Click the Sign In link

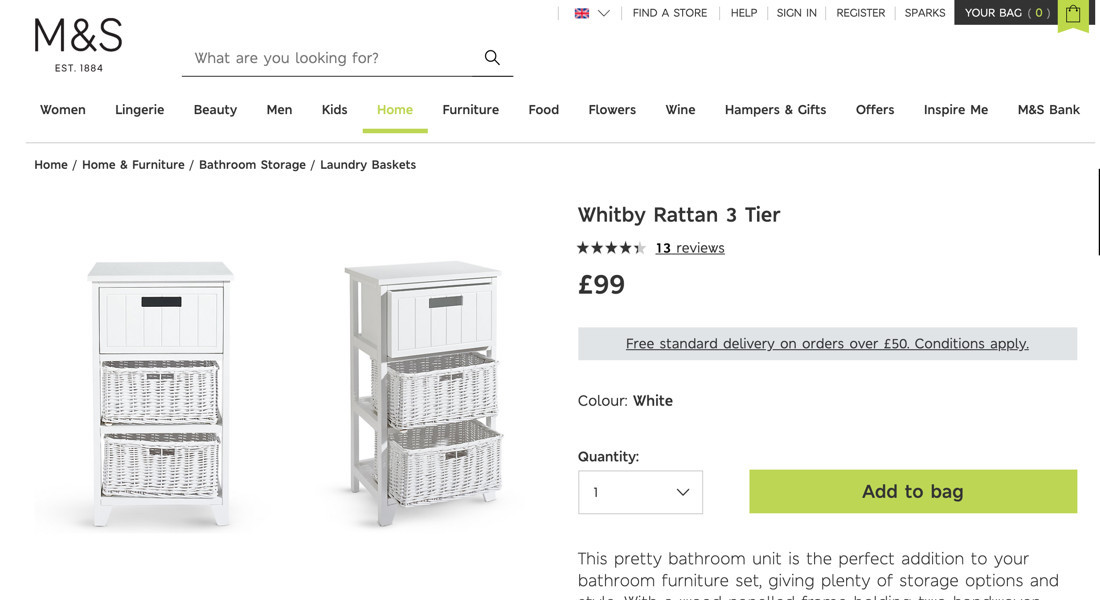click(796, 13)
